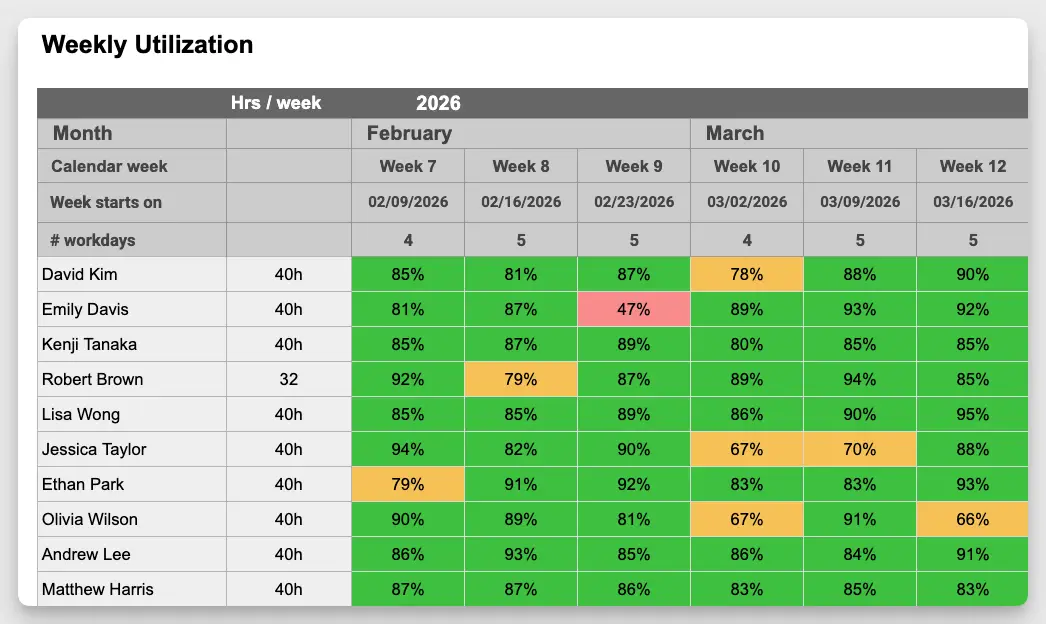Click the 2026 year header
Screen dimensions: 1046x624
point(438,103)
